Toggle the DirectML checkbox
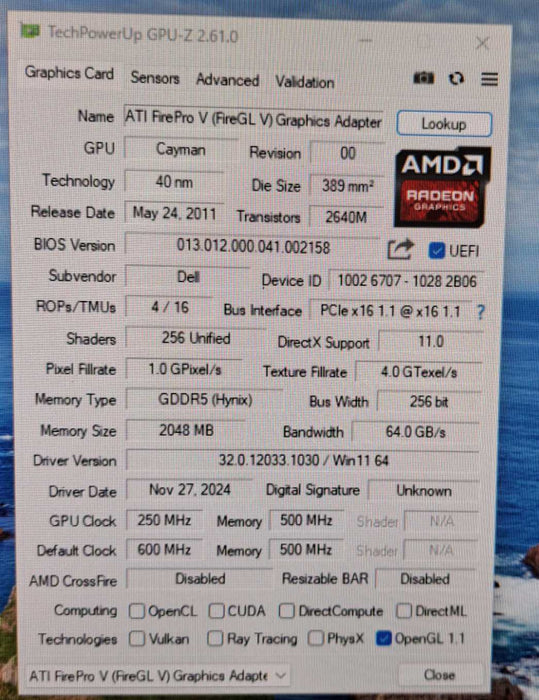 [404, 611]
